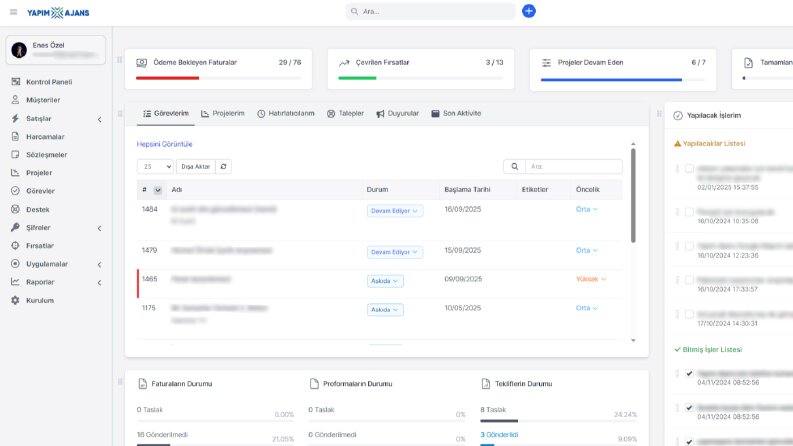Click Projeler Devam Eden sliders icon
793x446 pixels.
pyautogui.click(x=546, y=63)
